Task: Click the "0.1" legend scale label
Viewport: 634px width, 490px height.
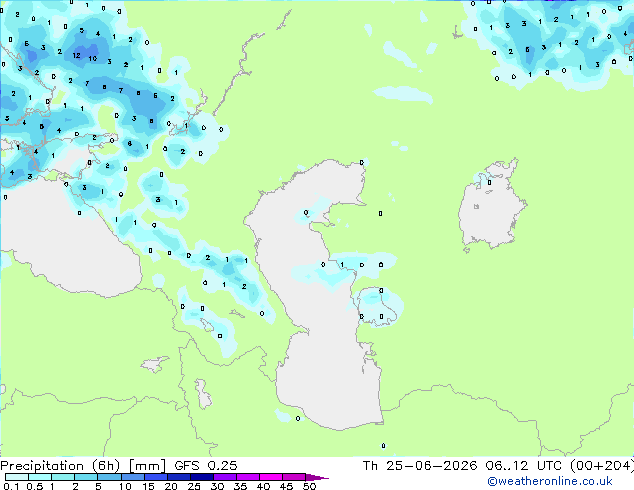Action: click(x=11, y=486)
